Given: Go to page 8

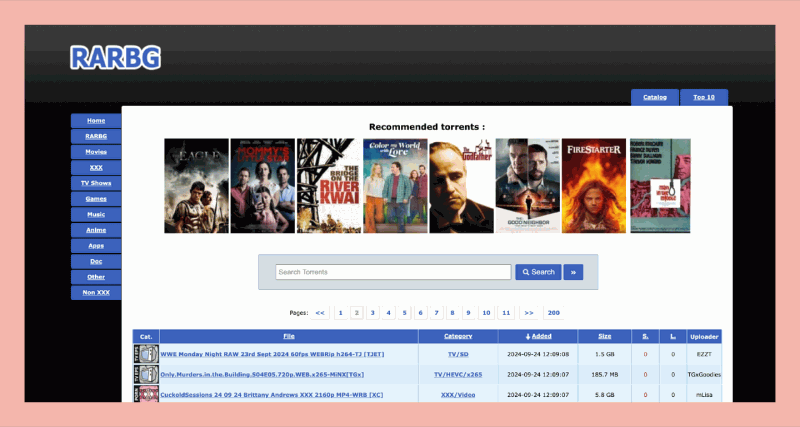Looking at the screenshot, I should [452, 313].
